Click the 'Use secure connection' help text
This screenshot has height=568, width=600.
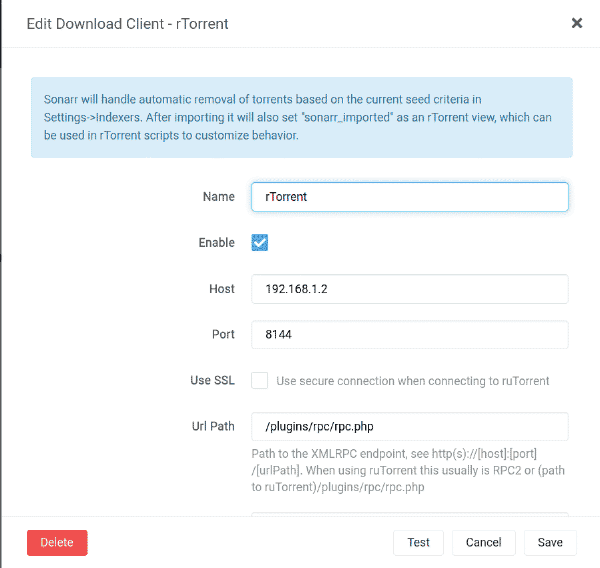[413, 381]
